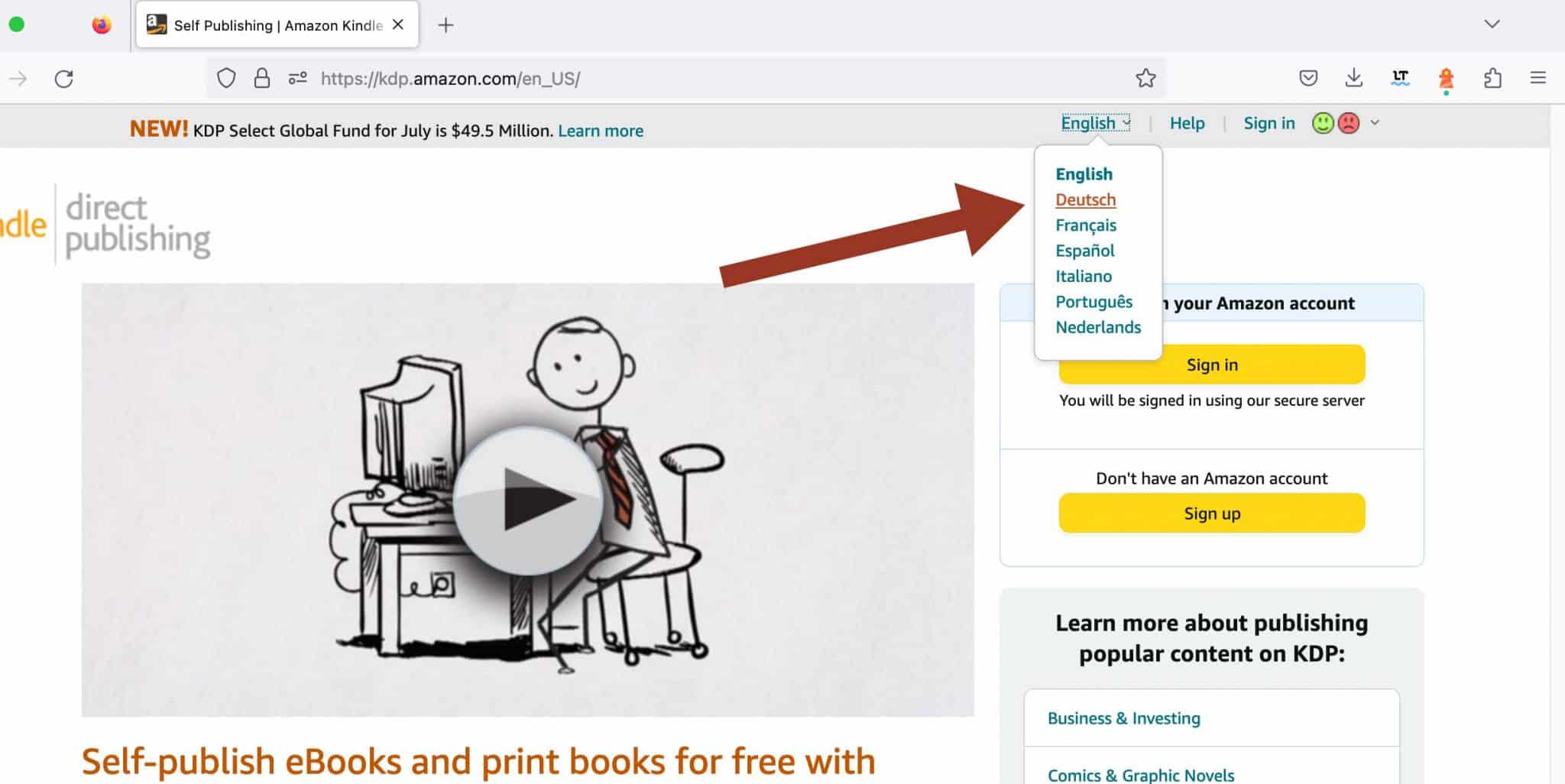Close the Self Publishing tab

coord(398,24)
